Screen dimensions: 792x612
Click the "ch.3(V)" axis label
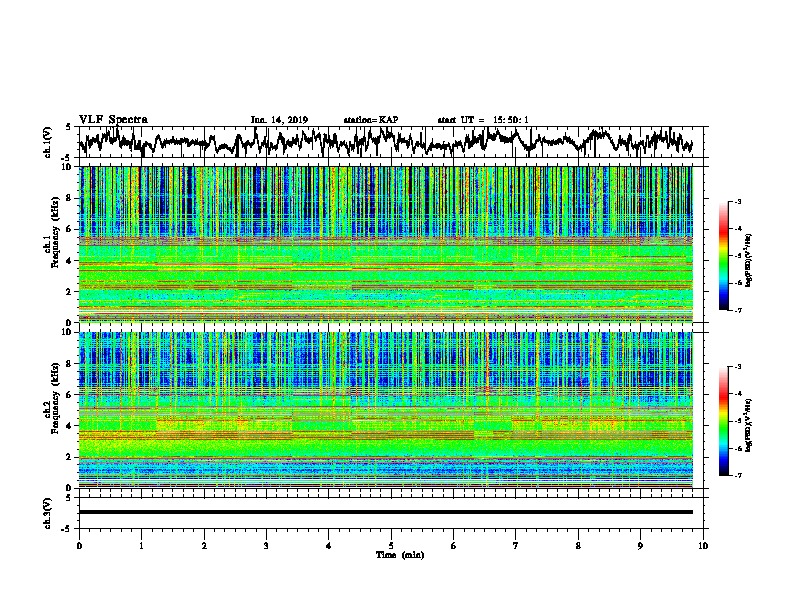coord(47,514)
